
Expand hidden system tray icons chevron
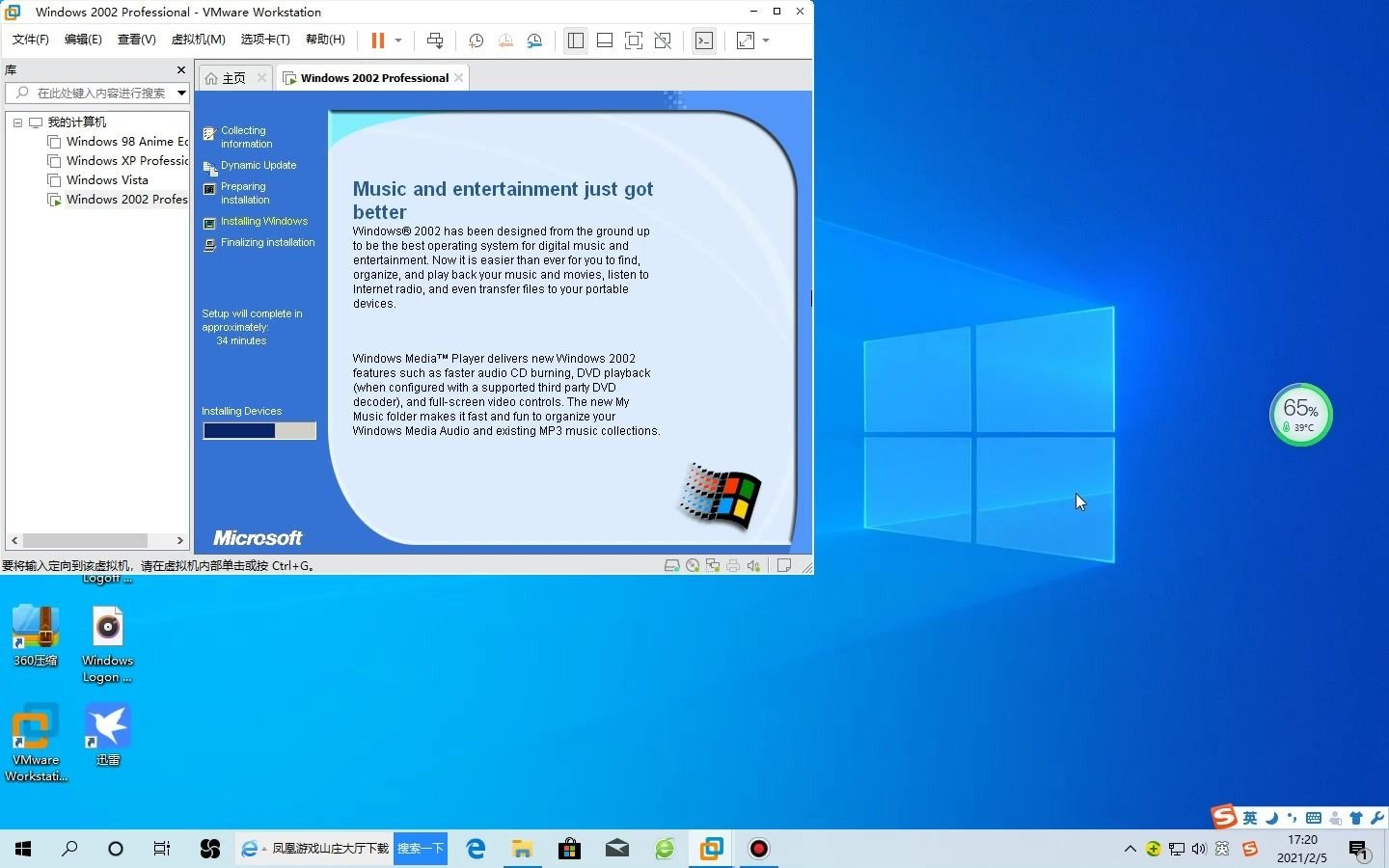1130,849
